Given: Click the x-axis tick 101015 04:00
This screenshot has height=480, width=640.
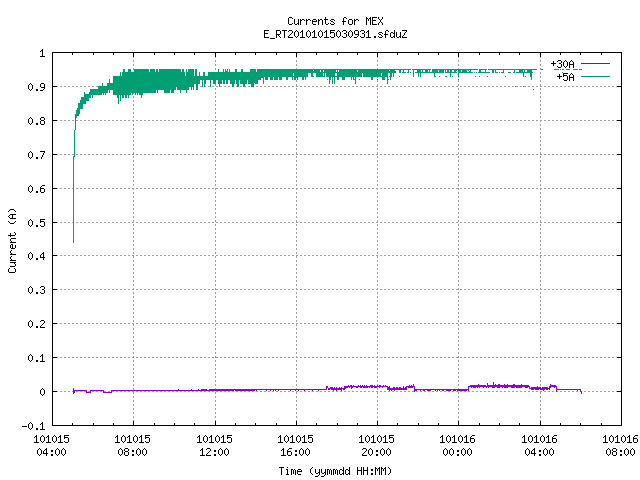Looking at the screenshot, I should pos(51,445).
